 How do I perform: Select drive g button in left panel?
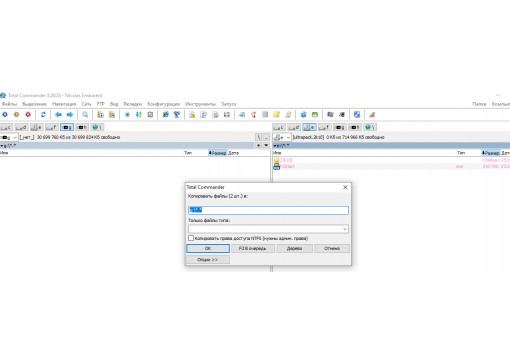tap(67, 127)
